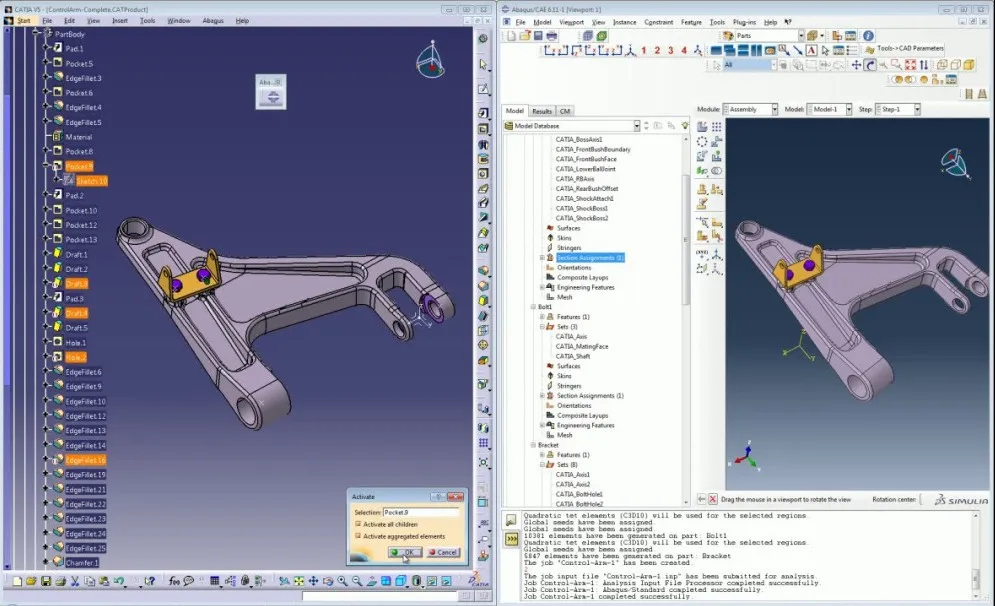This screenshot has width=995, height=606.
Task: Click the CATIA compass in viewport corner
Action: 431,60
